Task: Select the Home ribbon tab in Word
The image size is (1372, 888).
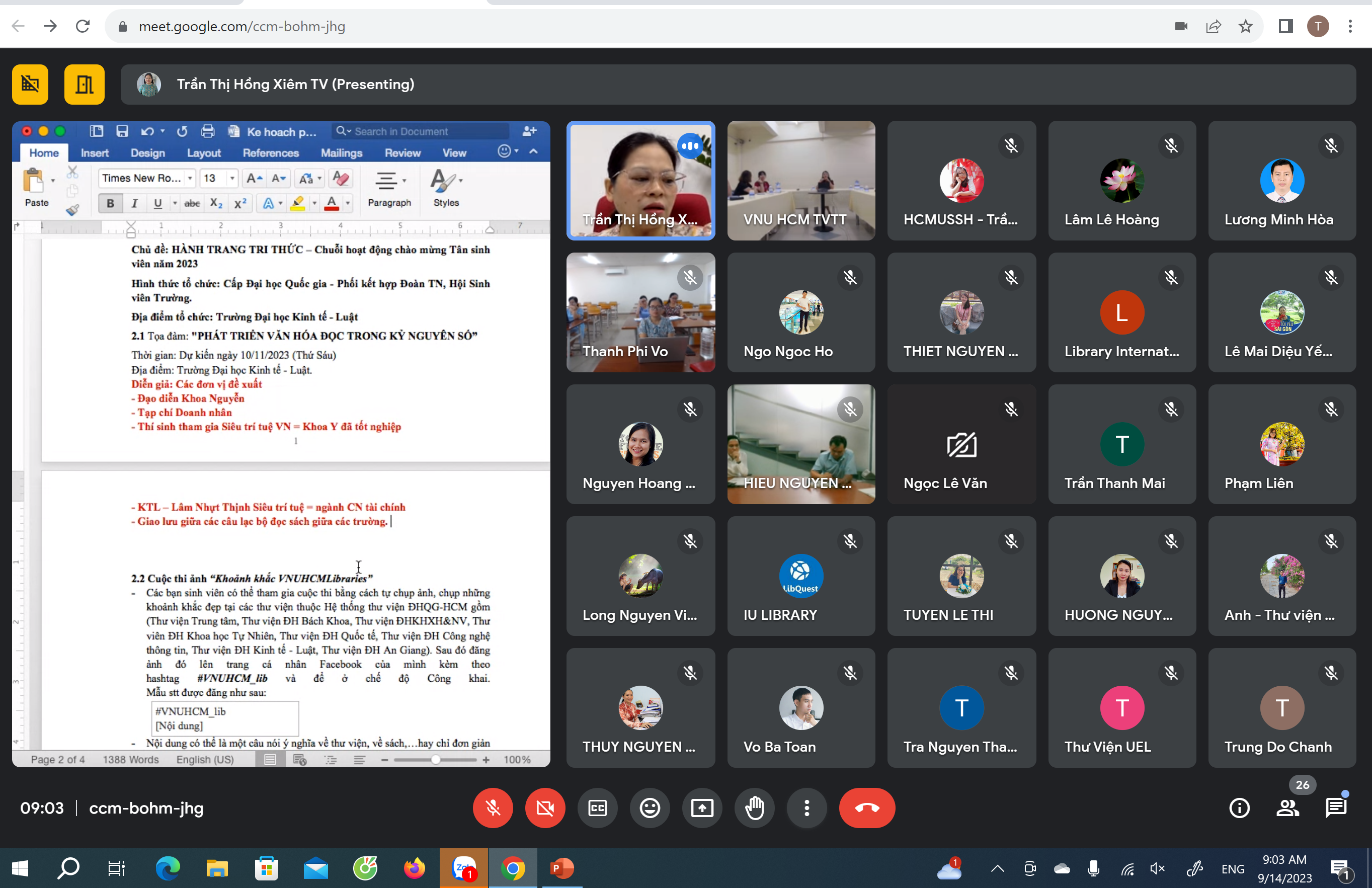Action: pos(44,153)
